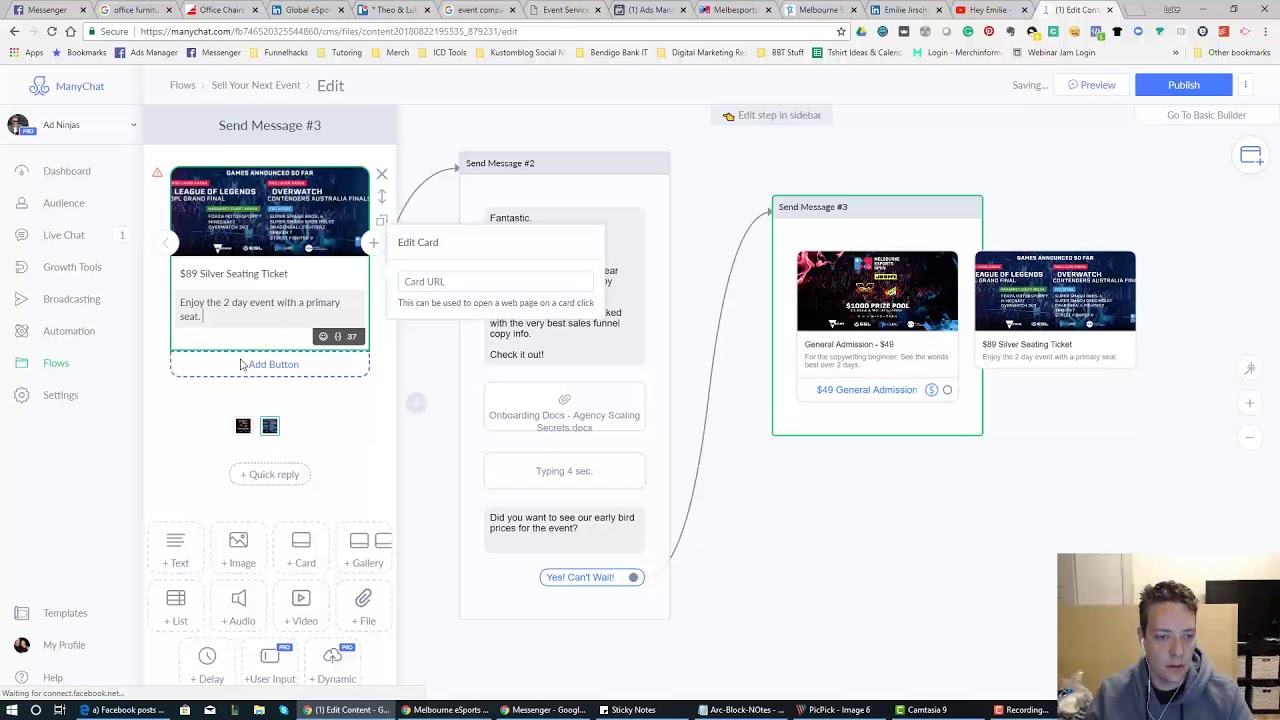Click the duplicate block icon
The height and width of the screenshot is (720, 1280).
(x=381, y=220)
